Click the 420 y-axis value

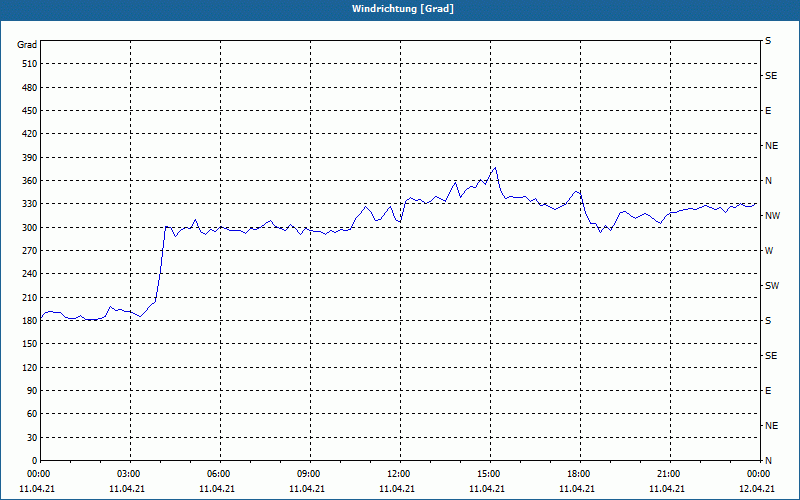pos(30,134)
